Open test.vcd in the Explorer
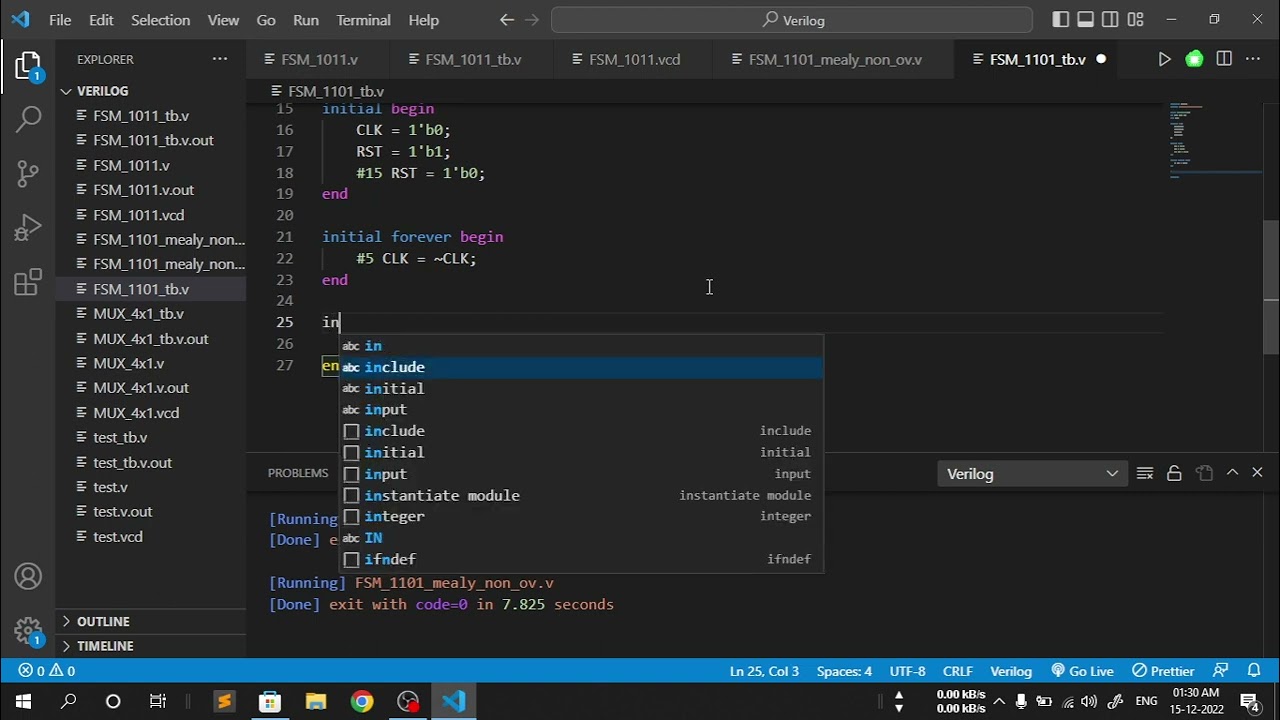This screenshot has height=720, width=1280. point(150,537)
